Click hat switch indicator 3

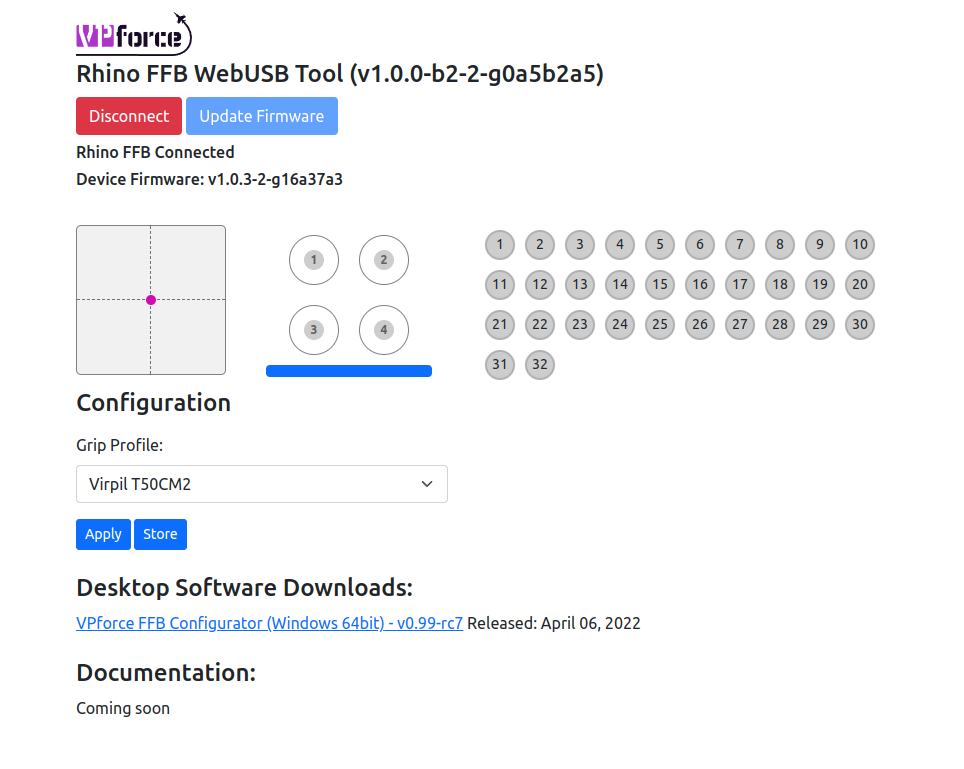tap(314, 330)
